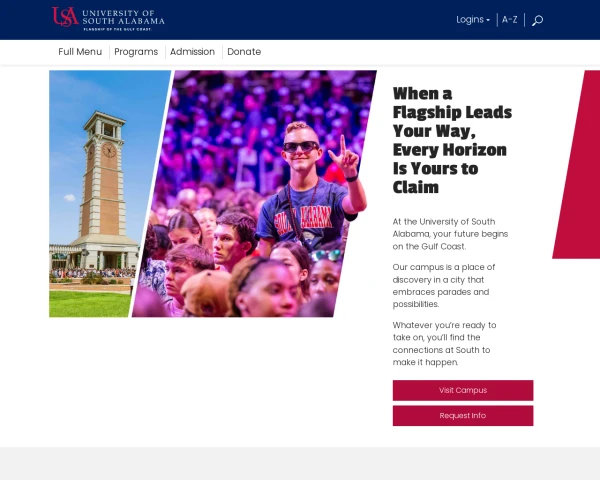Click the search magnifier icon
600x480 pixels.
tap(537, 20)
